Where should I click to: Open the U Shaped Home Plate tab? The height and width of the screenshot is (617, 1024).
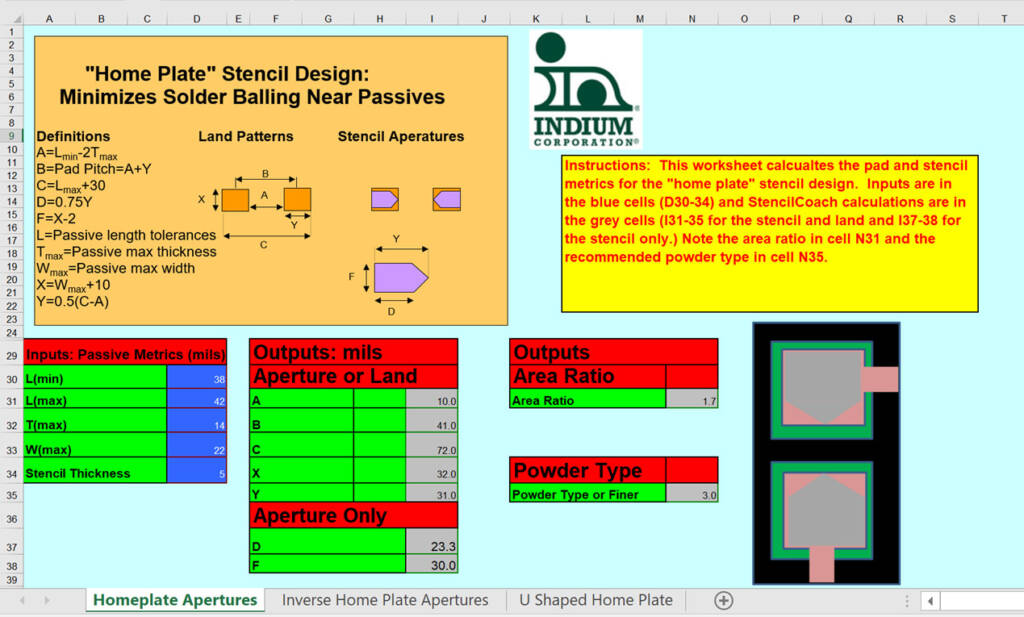tap(595, 600)
